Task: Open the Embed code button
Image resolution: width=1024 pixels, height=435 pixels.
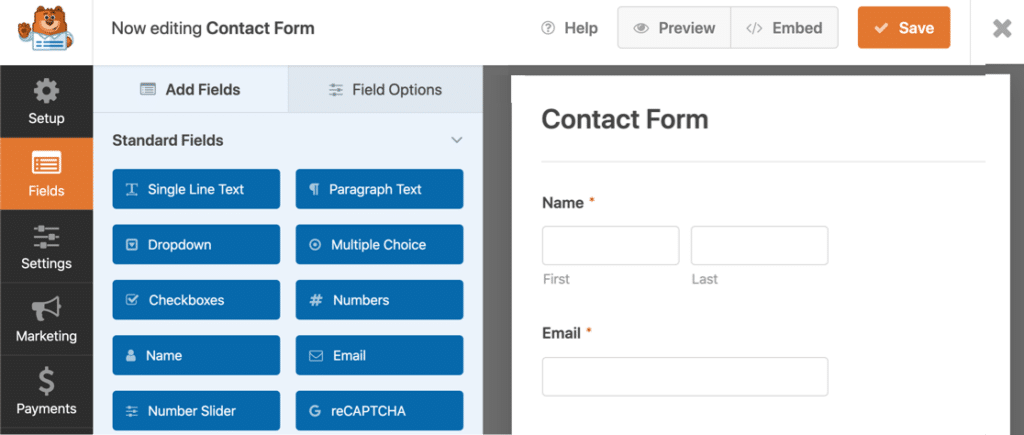Action: point(784,28)
